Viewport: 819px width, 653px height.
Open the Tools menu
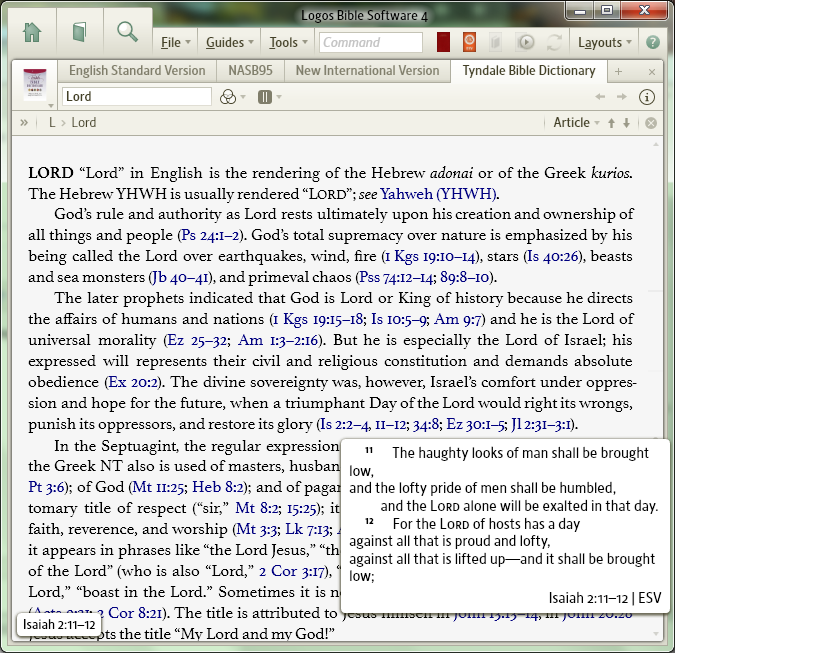pos(288,42)
